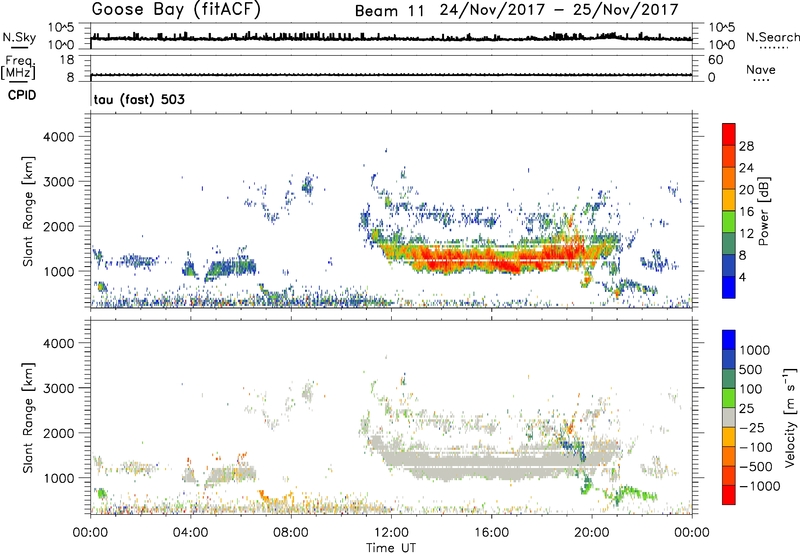The height and width of the screenshot is (554, 800).
Task: Select the "tau (fast) 503" control program text
Action: point(139,99)
